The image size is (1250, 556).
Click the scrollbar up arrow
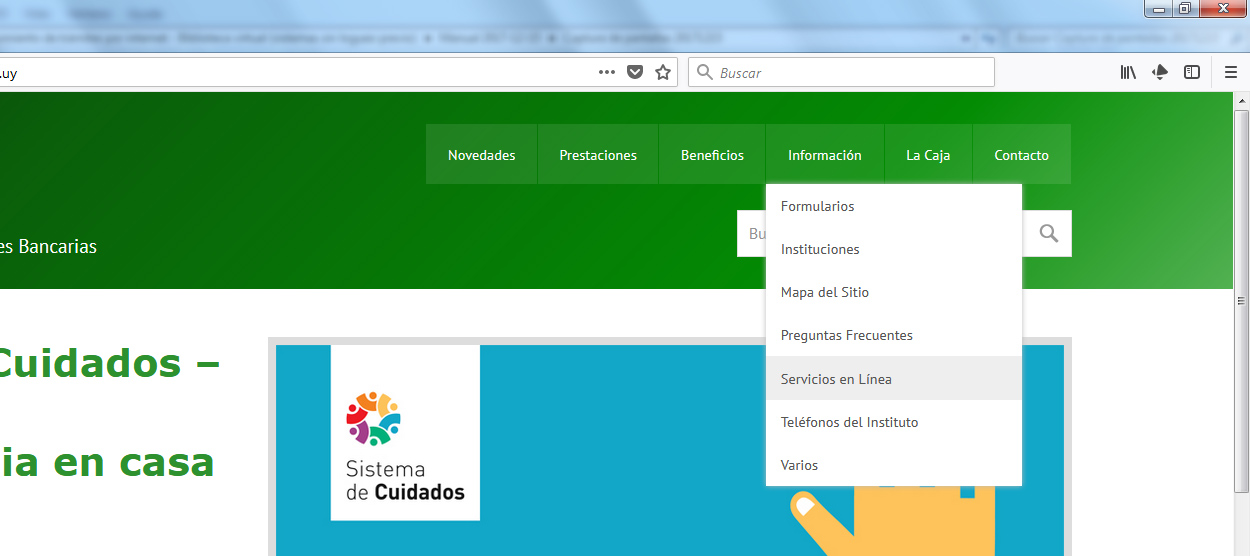pyautogui.click(x=1241, y=101)
